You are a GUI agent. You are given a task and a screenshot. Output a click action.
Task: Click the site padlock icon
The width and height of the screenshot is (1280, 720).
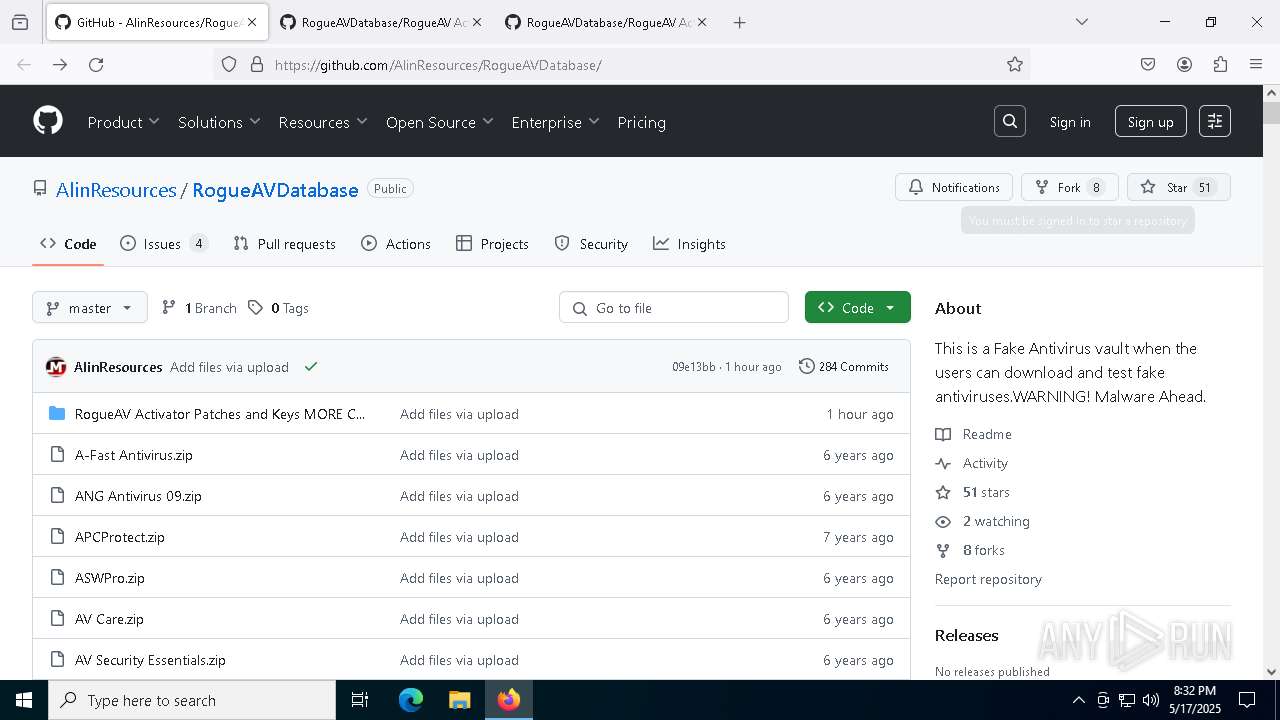tap(257, 64)
